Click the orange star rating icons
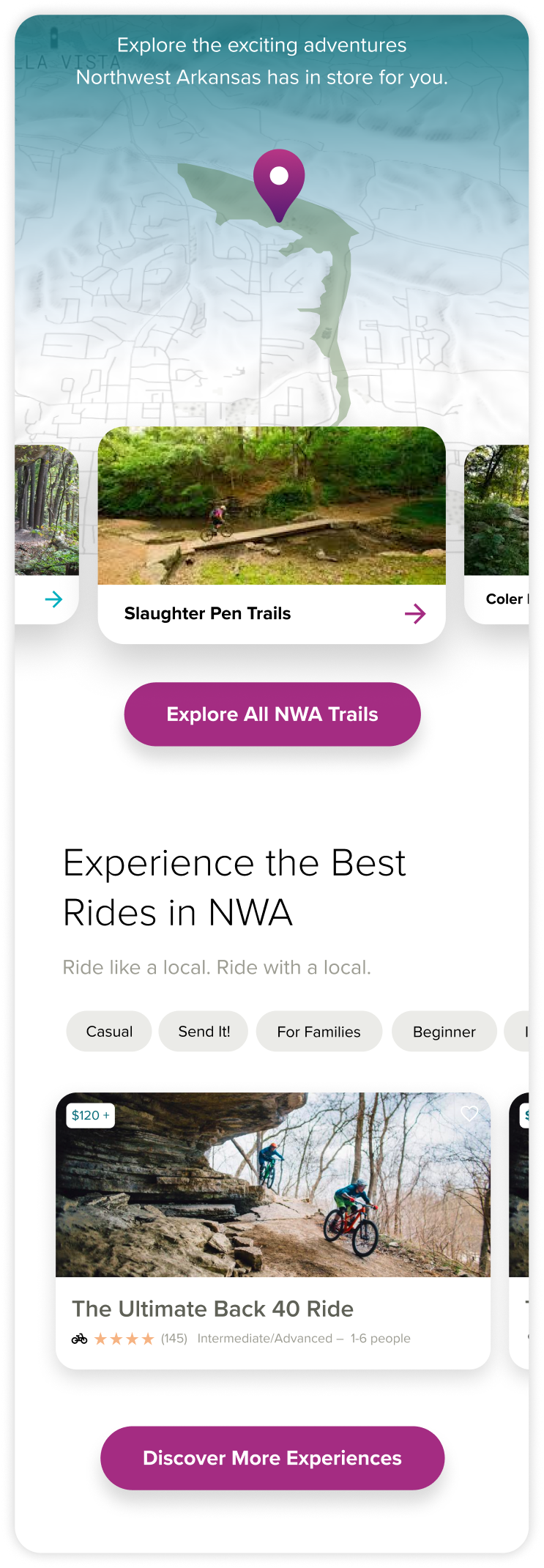544x1568 pixels. pyautogui.click(x=124, y=1339)
